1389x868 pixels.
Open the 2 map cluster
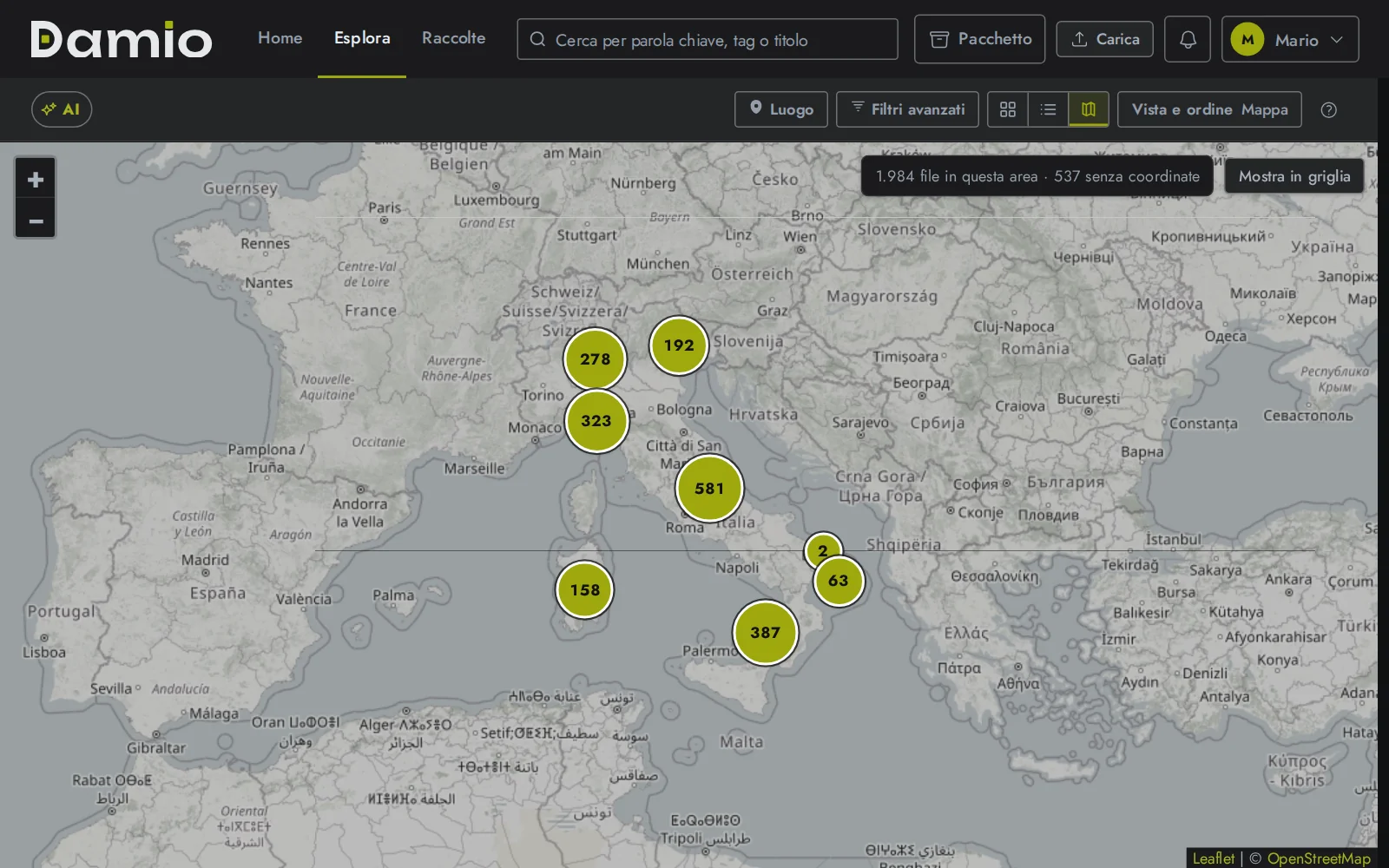823,550
